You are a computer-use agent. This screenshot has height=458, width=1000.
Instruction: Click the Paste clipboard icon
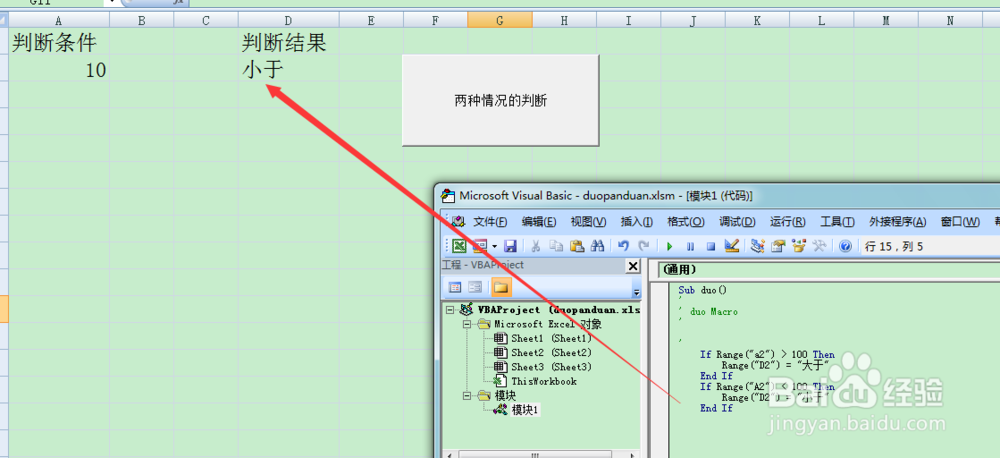click(577, 246)
